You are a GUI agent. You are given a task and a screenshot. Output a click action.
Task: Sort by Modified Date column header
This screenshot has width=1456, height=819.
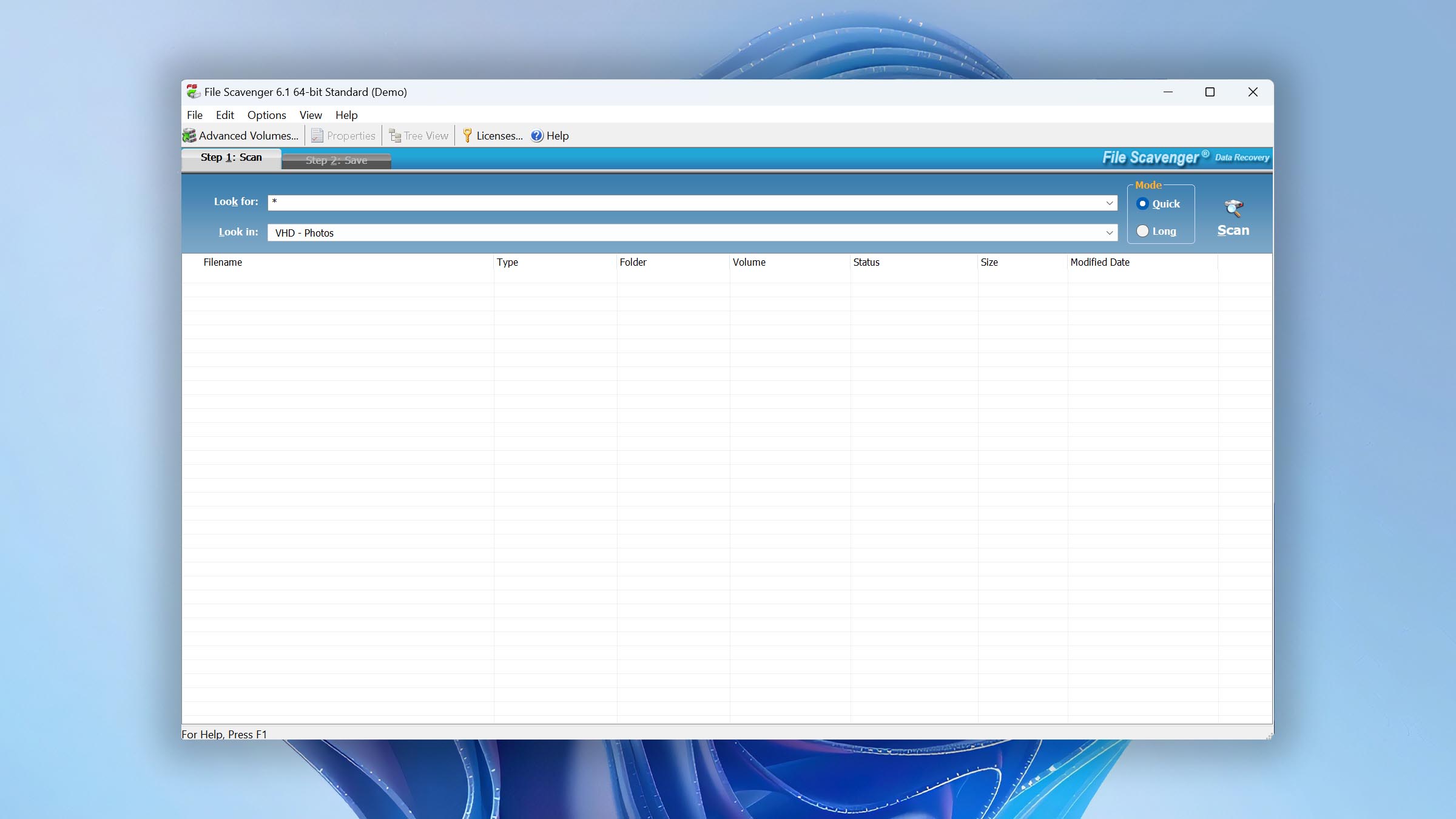1143,262
